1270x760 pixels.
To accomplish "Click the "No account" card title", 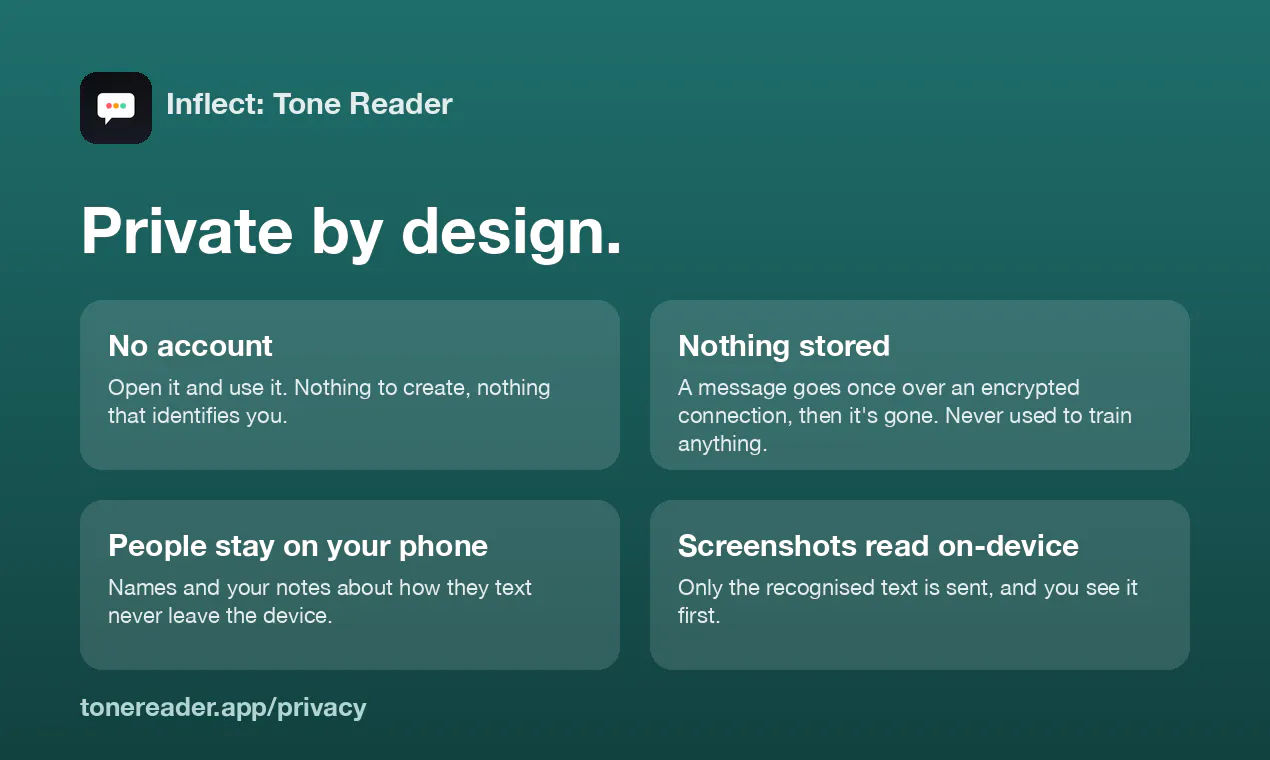I will (190, 346).
